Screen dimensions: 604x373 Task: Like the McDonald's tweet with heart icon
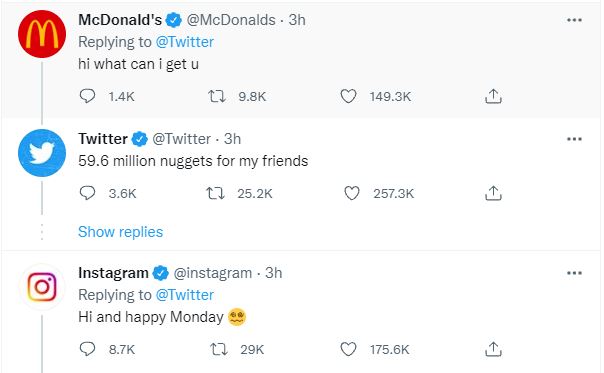348,96
